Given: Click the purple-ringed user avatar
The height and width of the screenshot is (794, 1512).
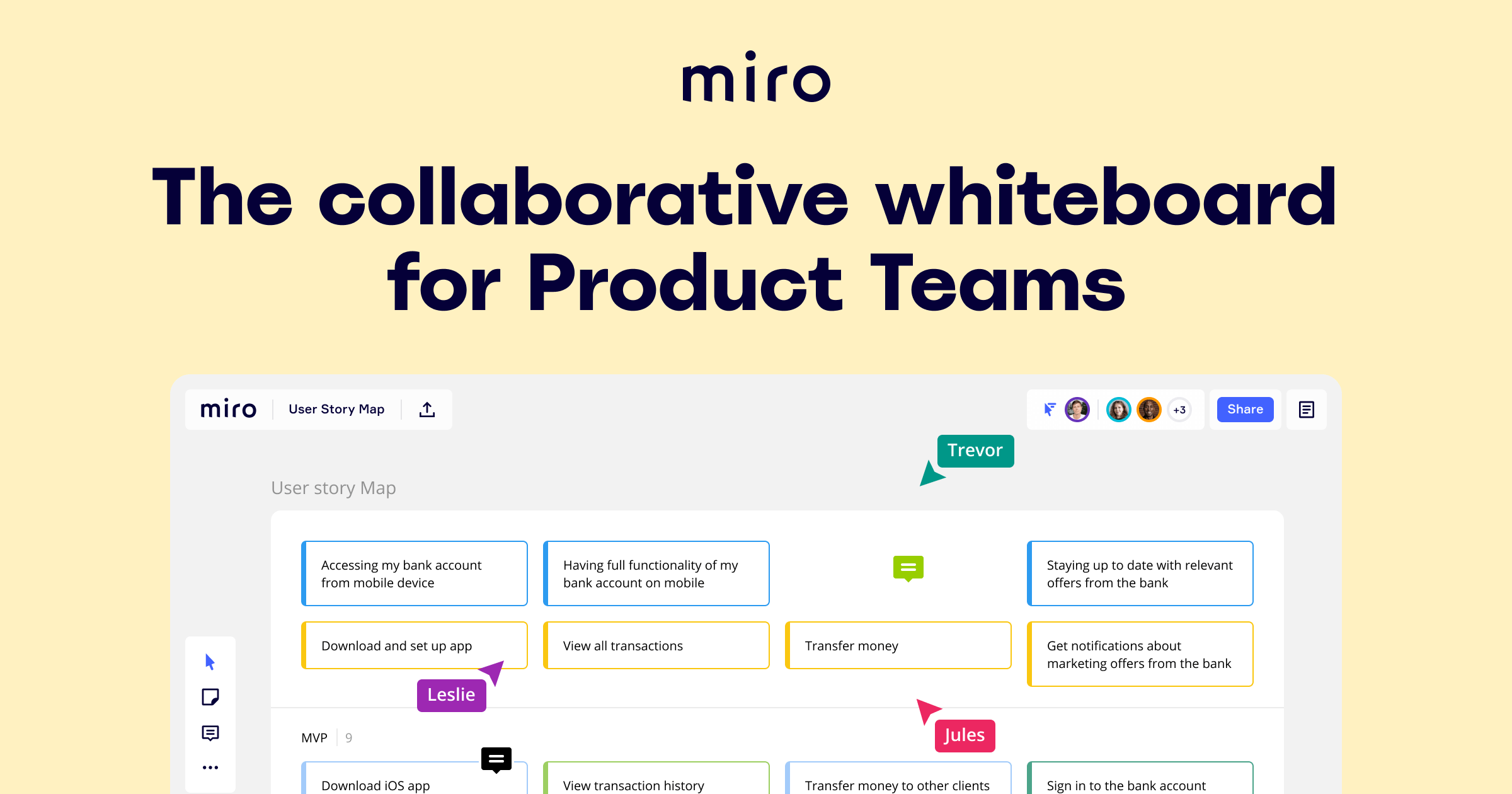Looking at the screenshot, I should click(x=1077, y=410).
